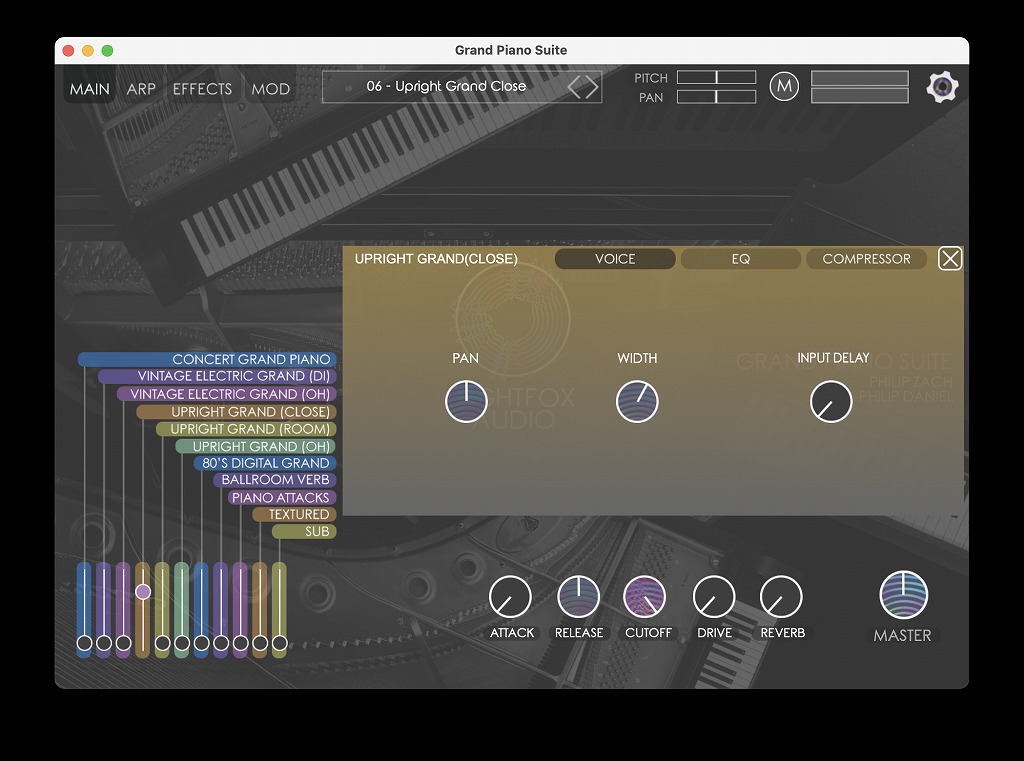This screenshot has height=761, width=1024.
Task: Open the Compressor tab
Action: pos(866,259)
